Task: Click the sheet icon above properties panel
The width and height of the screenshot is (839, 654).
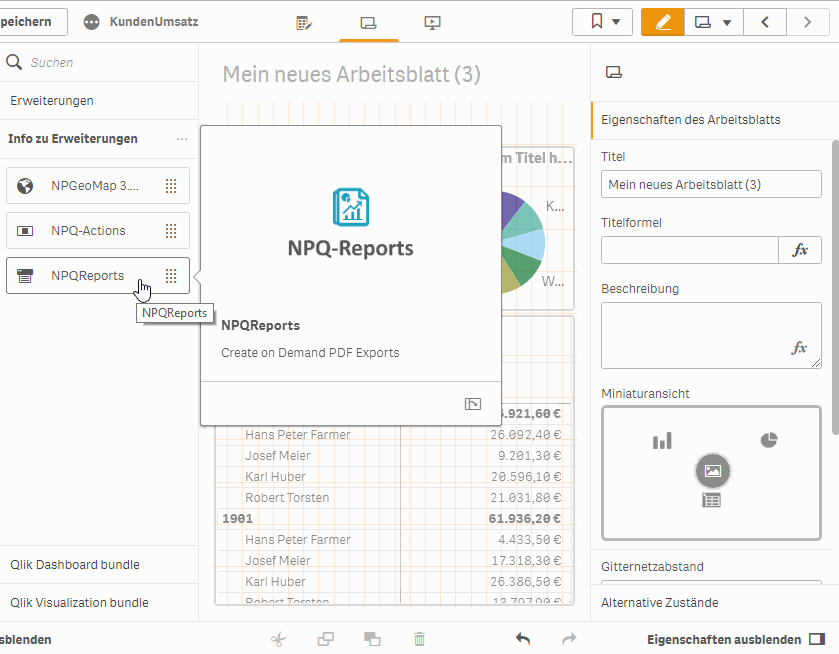Action: [x=614, y=72]
